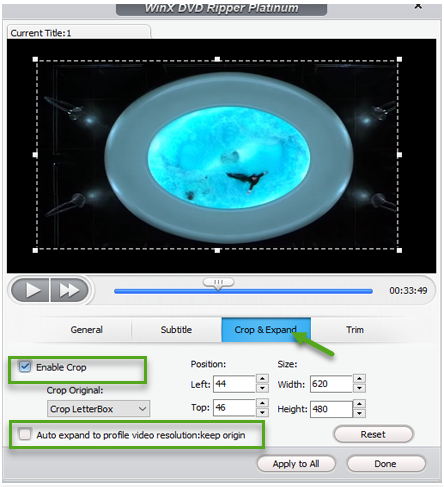
Task: Click the top-left crop handle
Action: [35, 59]
